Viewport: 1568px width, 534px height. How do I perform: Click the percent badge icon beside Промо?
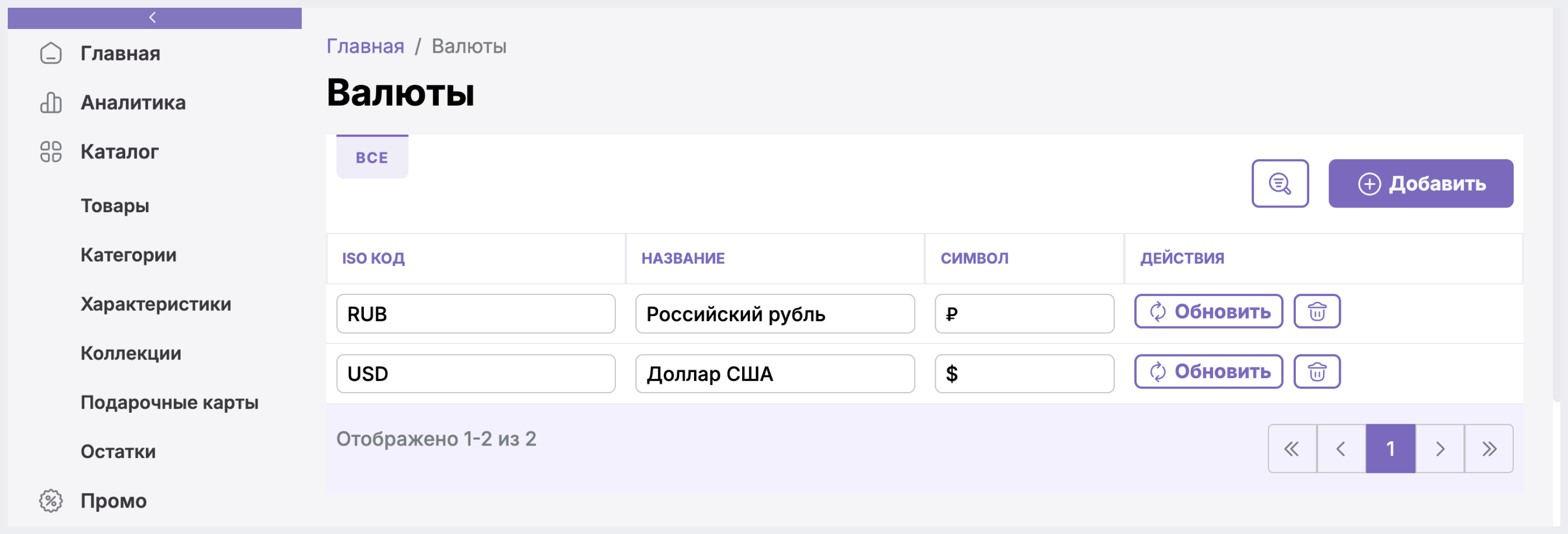[51, 501]
